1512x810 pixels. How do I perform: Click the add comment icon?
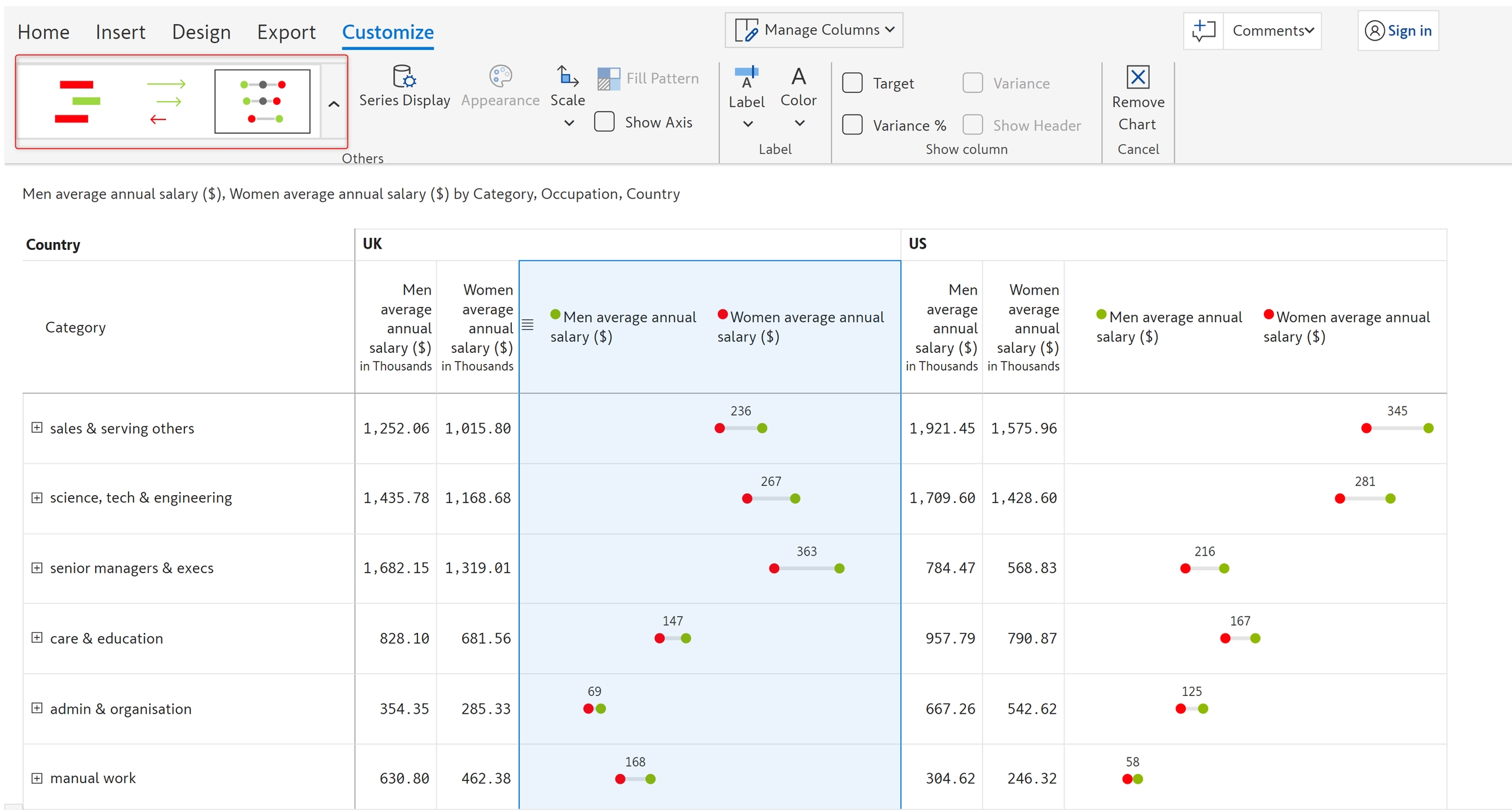tap(1203, 31)
